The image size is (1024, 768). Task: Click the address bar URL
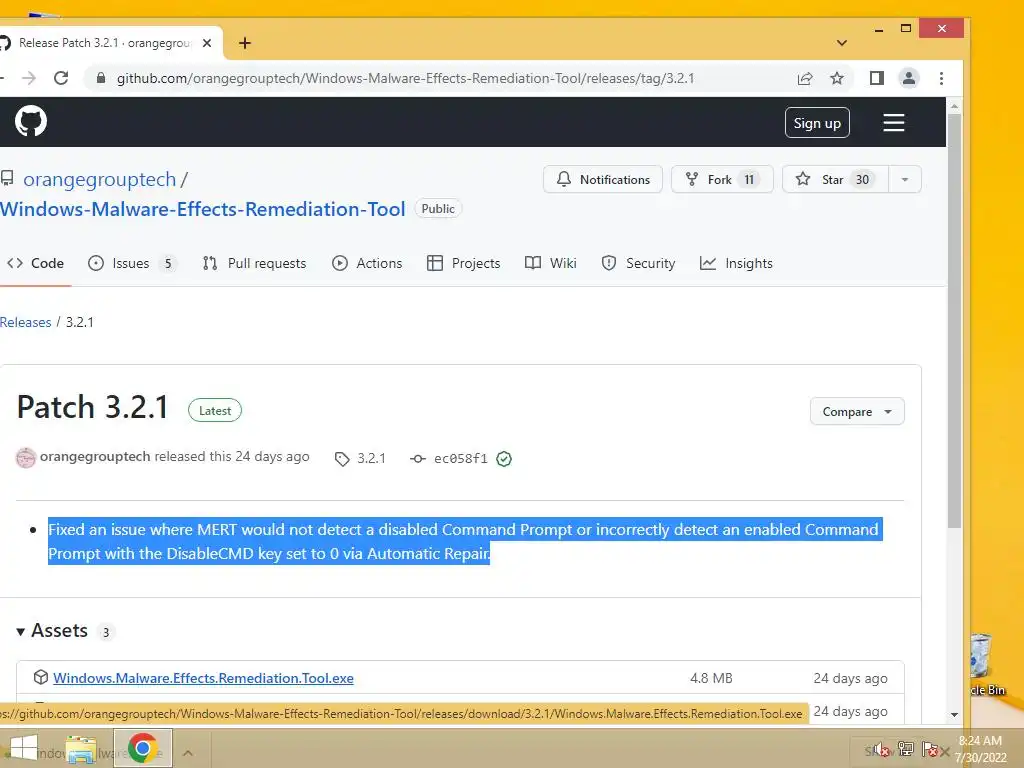[405, 78]
